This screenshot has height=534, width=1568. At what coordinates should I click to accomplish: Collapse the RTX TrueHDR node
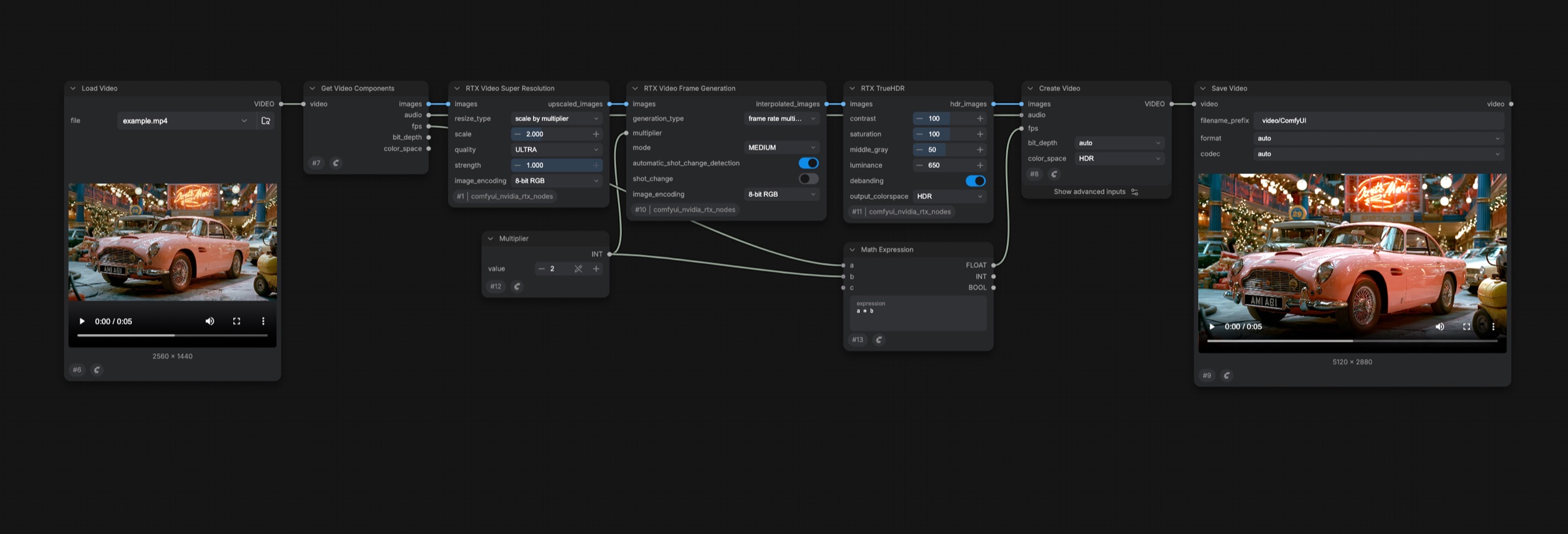(852, 88)
